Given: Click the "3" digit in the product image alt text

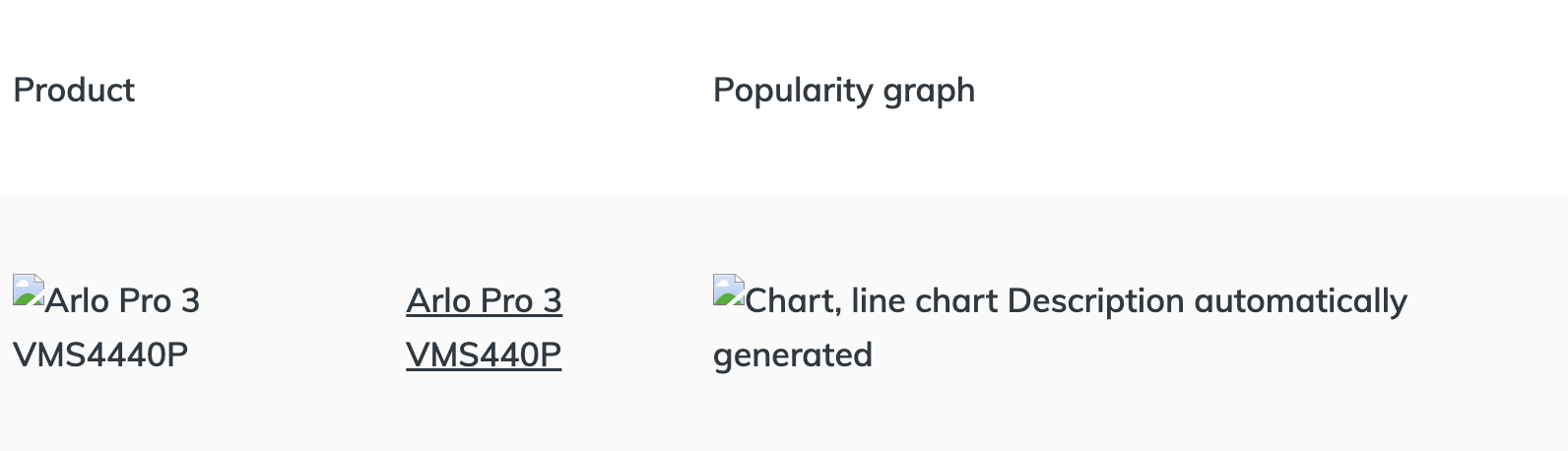Looking at the screenshot, I should pyautogui.click(x=191, y=301).
